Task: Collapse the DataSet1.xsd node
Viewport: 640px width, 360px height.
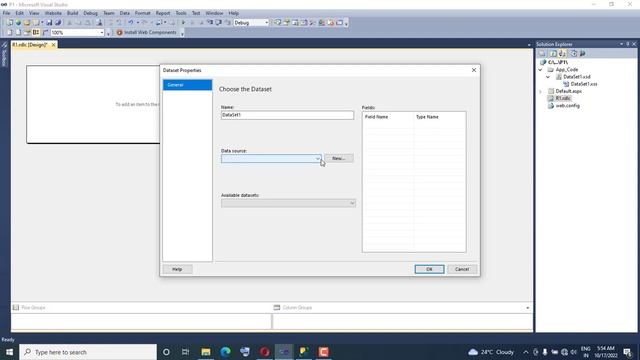Action: (x=548, y=77)
